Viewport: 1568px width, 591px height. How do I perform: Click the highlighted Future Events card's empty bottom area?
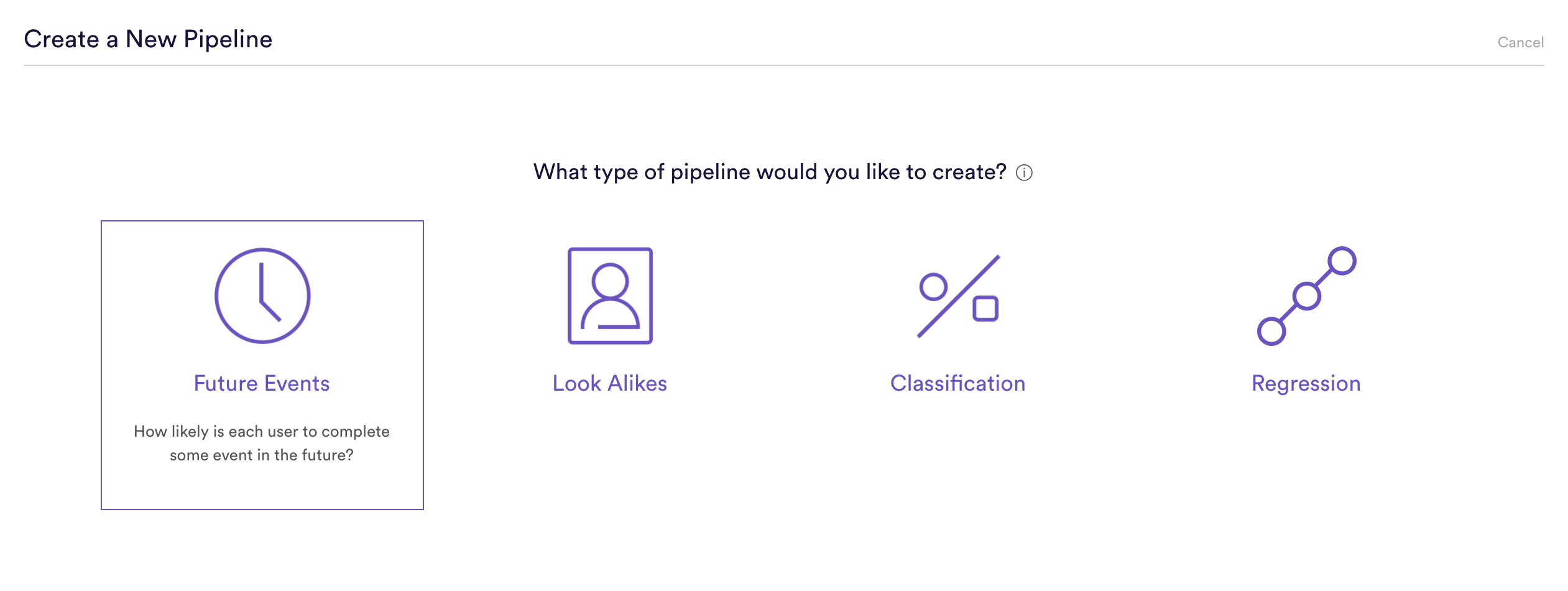(262, 488)
